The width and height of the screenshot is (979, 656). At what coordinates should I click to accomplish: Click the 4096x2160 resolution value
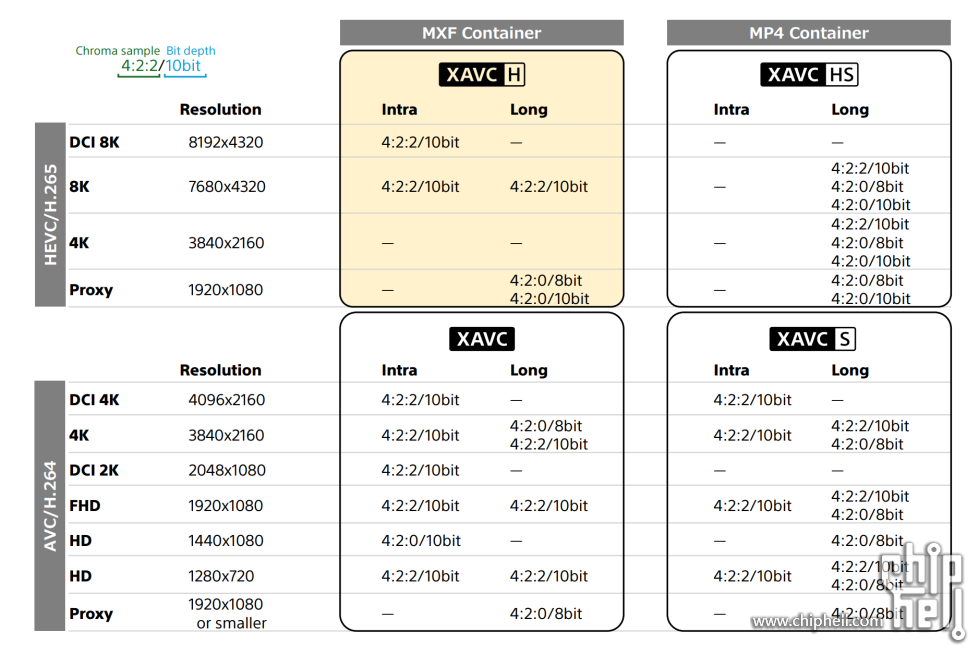[x=227, y=400]
